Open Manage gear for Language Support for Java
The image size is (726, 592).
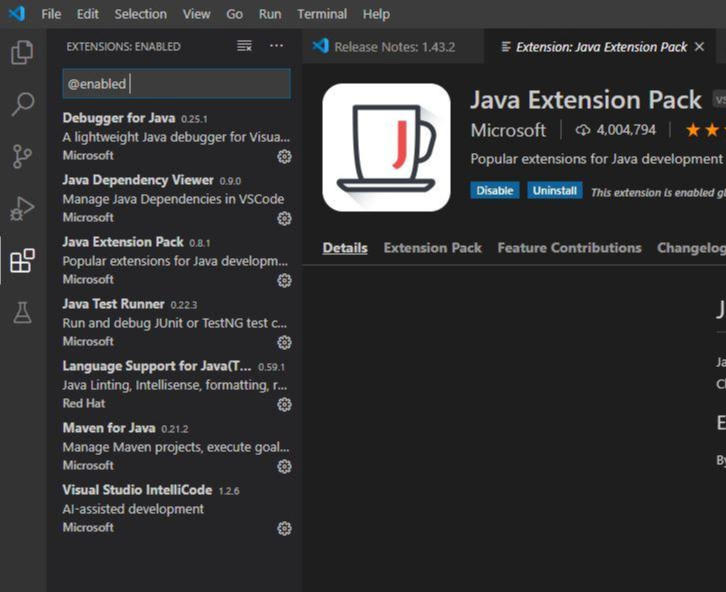click(x=284, y=405)
